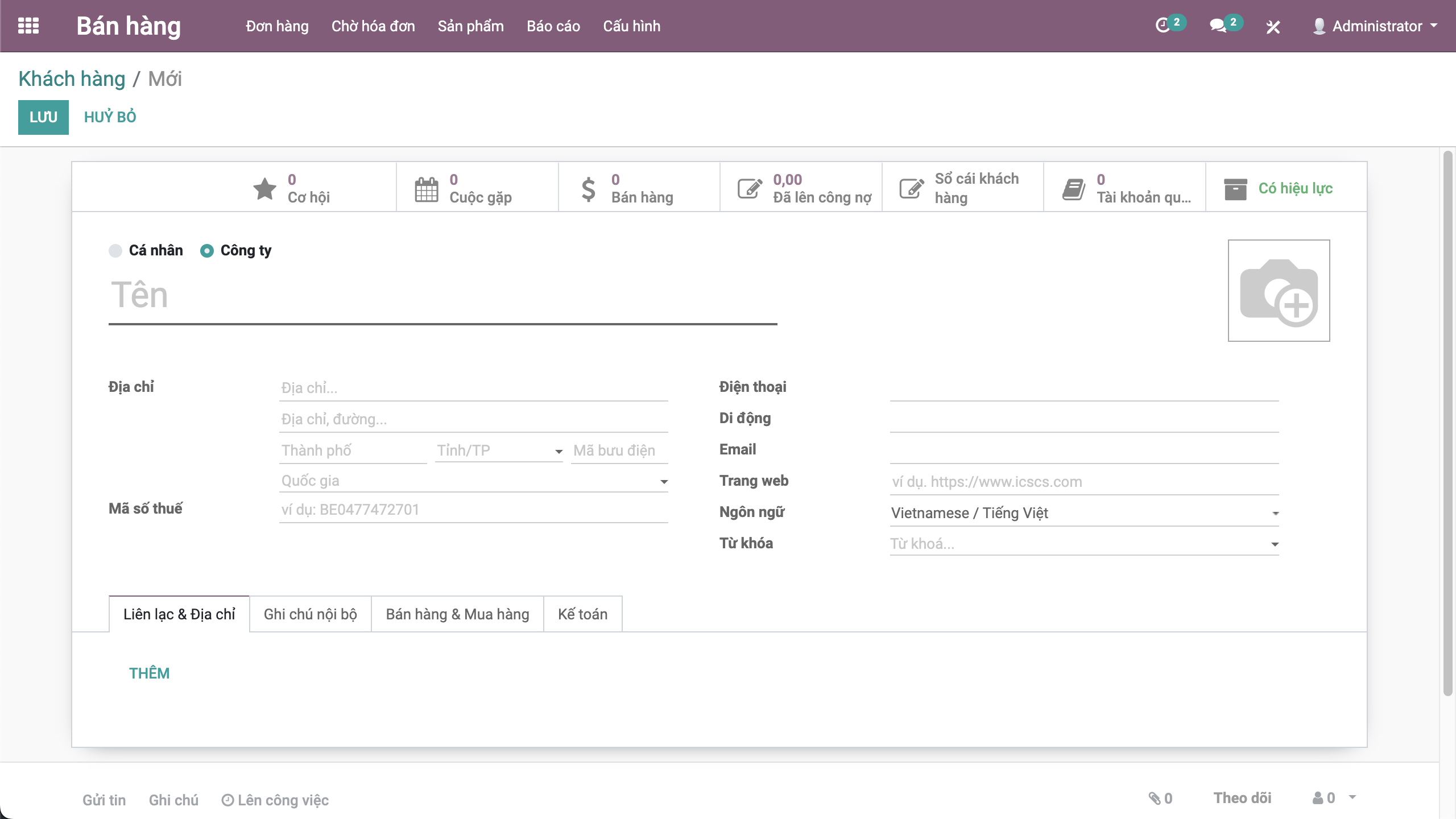
Task: Click the activities clock icon
Action: (x=1163, y=26)
